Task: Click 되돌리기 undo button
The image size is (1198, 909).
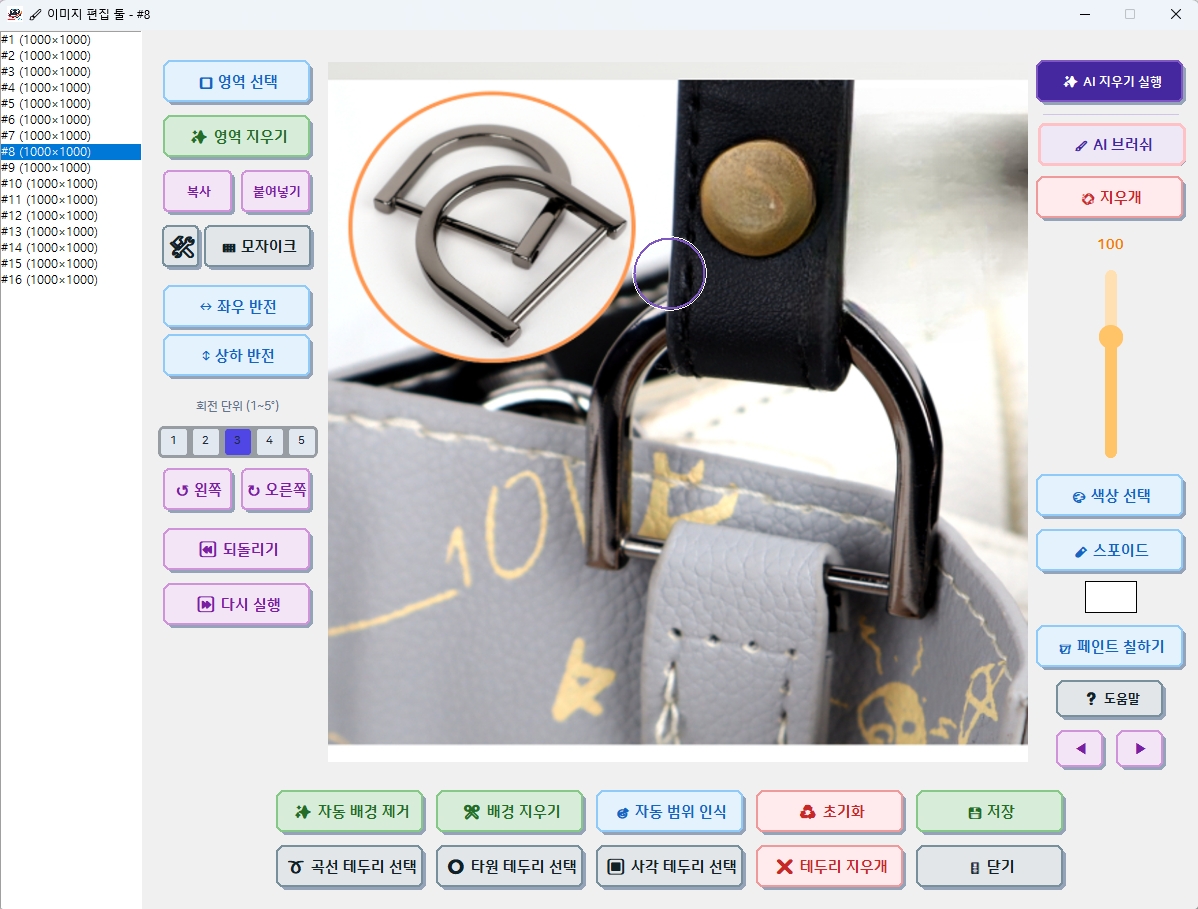Action: pos(238,550)
